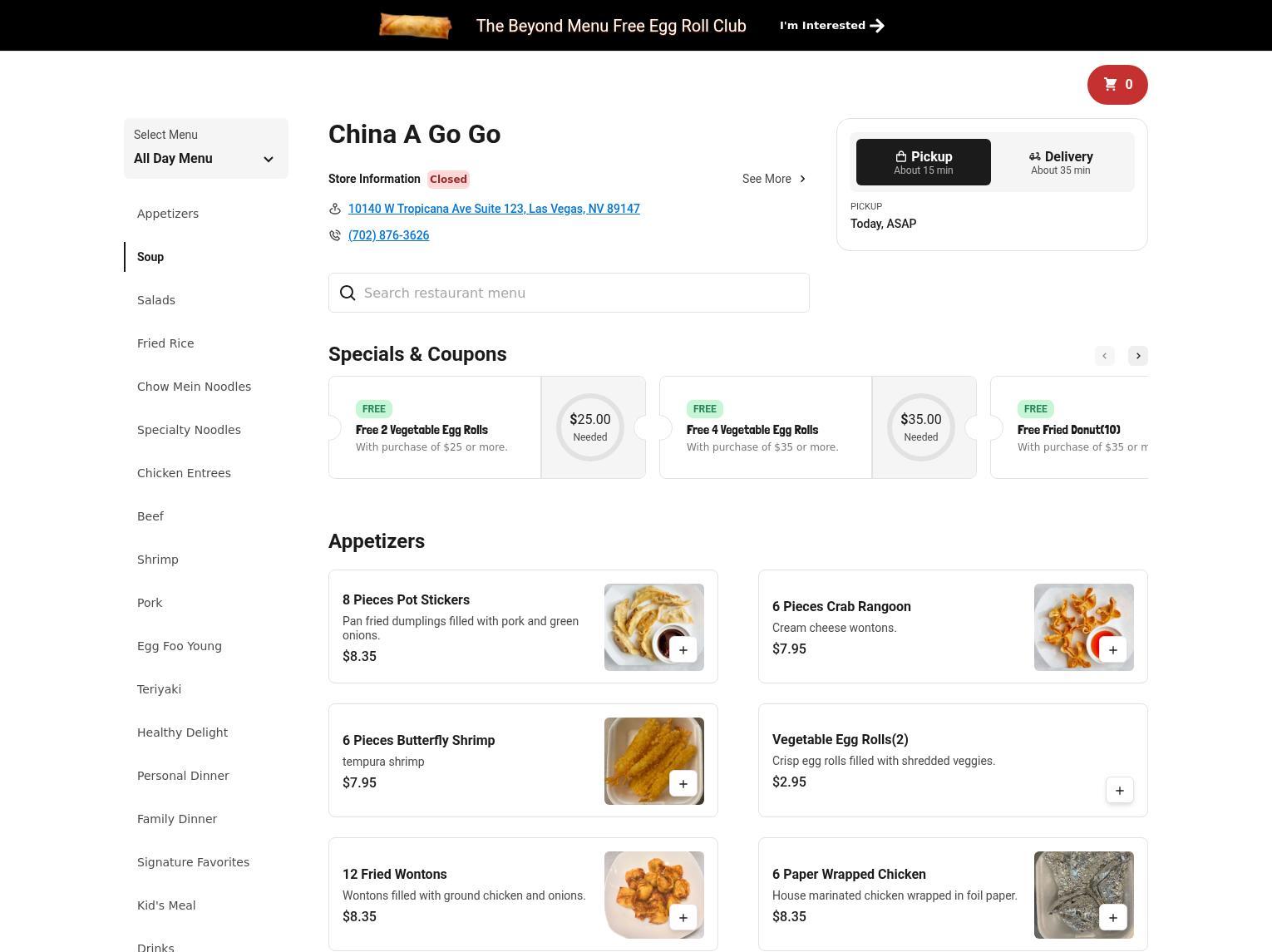Screen dimensions: 1272x952
Task: Jump to Beef section
Action: tap(150, 516)
